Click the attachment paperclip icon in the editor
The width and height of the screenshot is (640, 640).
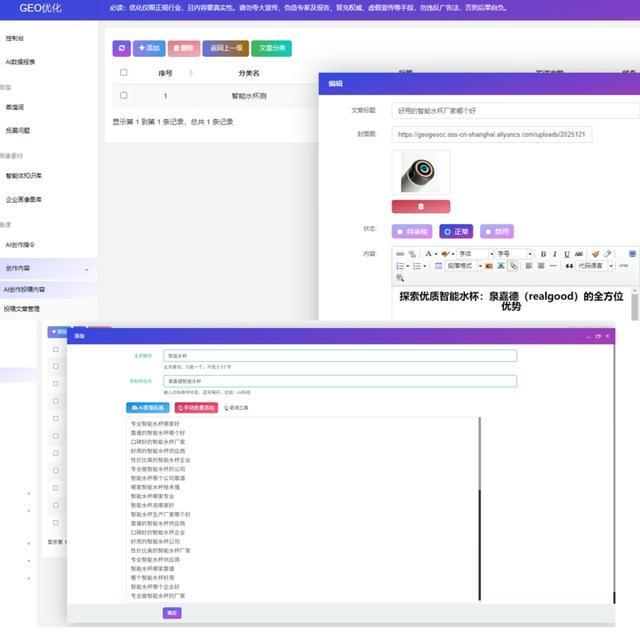pyautogui.click(x=513, y=266)
